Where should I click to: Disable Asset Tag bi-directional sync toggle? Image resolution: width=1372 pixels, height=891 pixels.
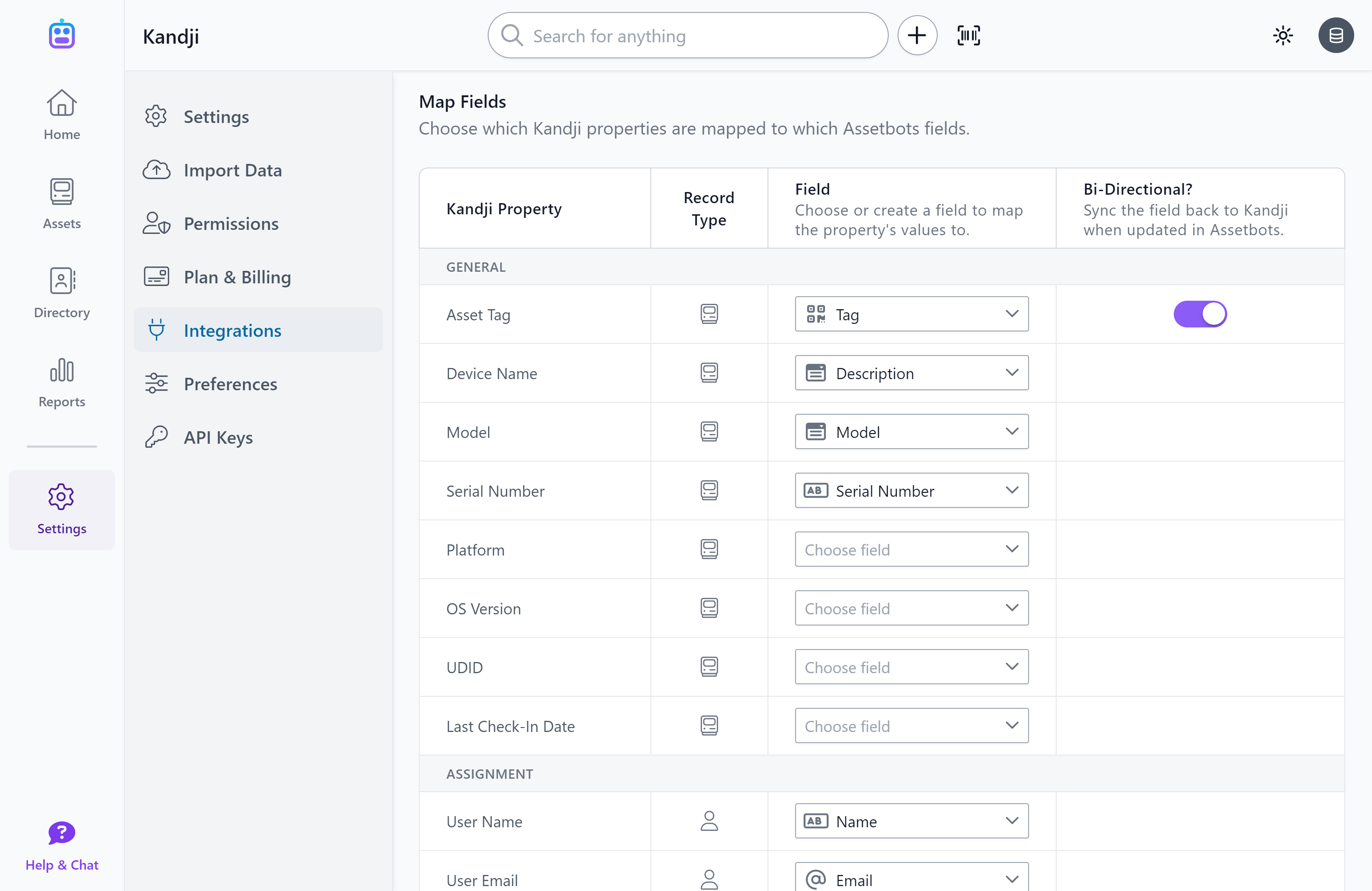[1200, 315]
